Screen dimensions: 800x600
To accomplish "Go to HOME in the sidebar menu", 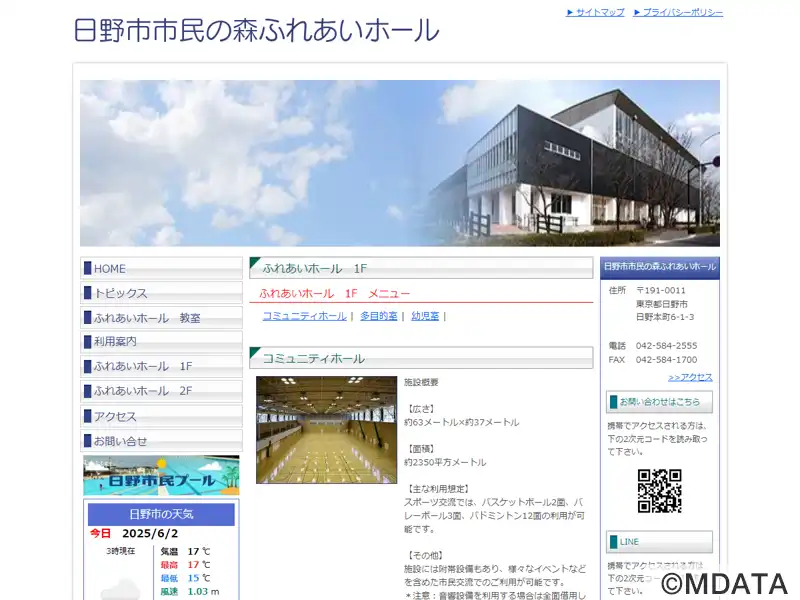I will [161, 268].
